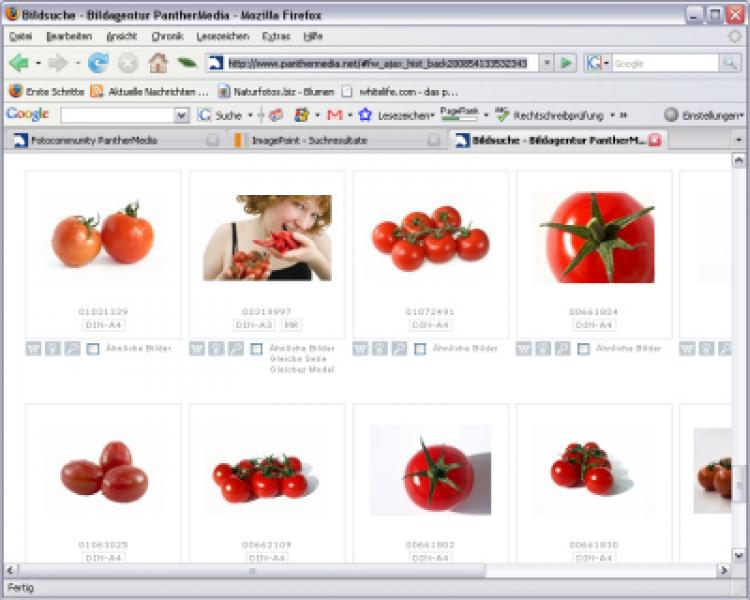750x600 pixels.
Task: Click the magnifier icon under image 00319997
Action: 235,349
